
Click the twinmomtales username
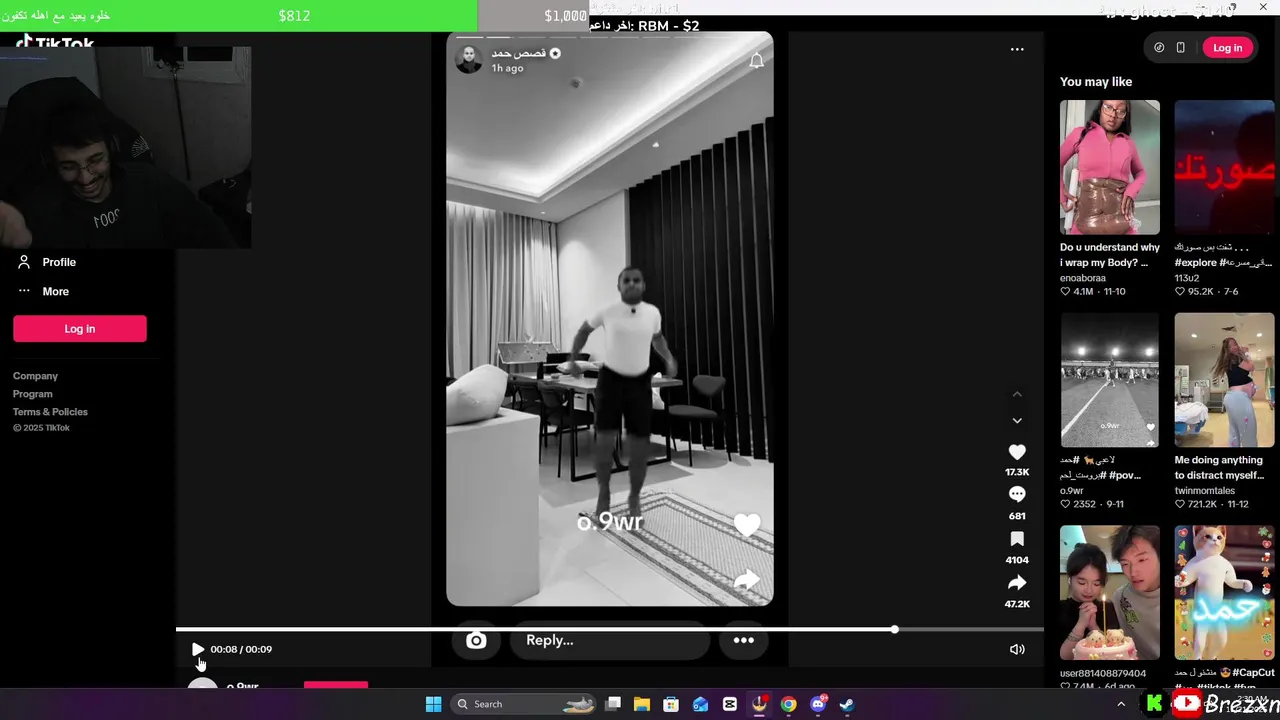(1205, 491)
